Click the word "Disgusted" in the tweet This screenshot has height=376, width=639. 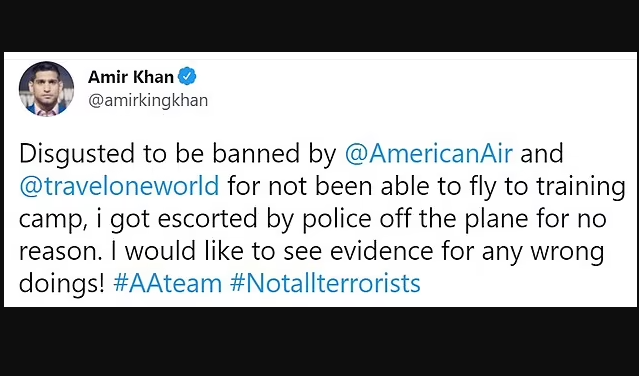pyautogui.click(x=77, y=154)
